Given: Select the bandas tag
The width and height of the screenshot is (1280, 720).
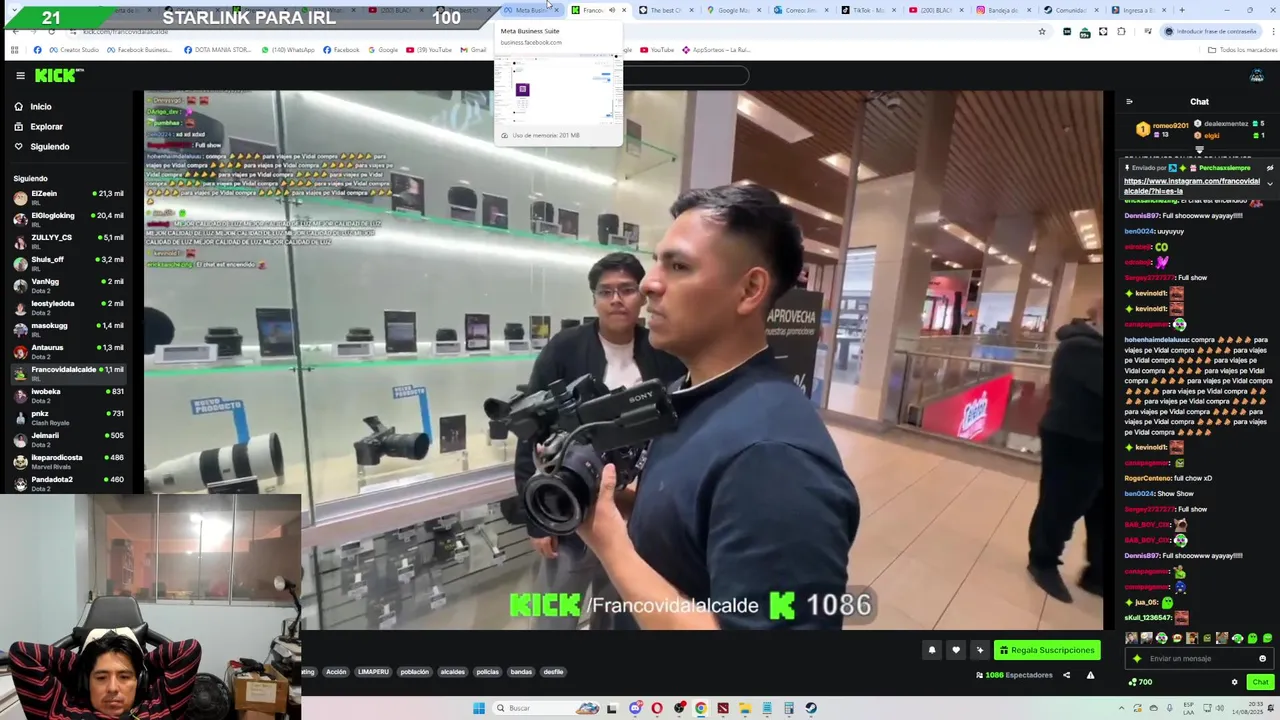Looking at the screenshot, I should (x=521, y=672).
